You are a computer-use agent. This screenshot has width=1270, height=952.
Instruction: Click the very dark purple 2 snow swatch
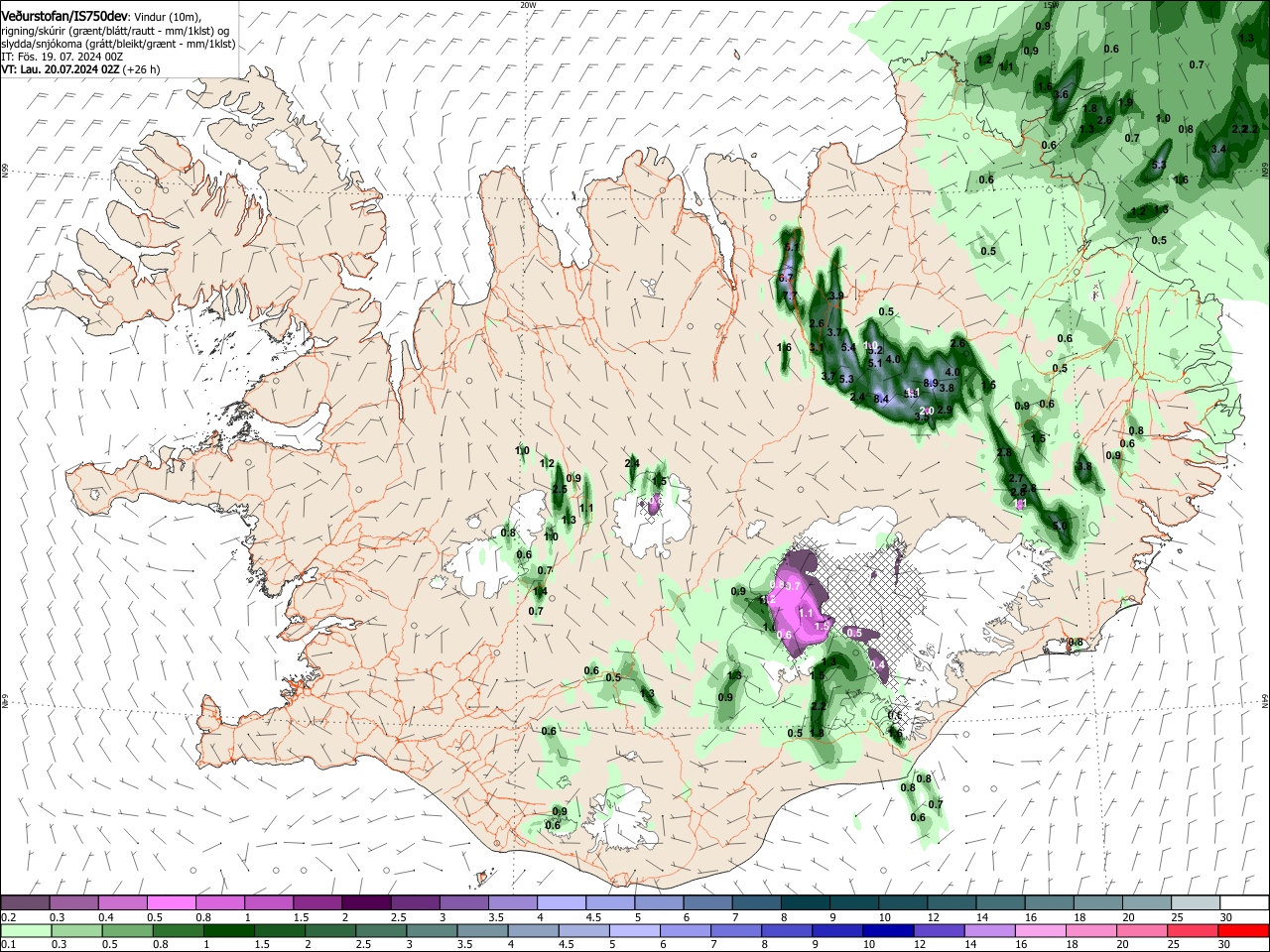pyautogui.click(x=366, y=902)
